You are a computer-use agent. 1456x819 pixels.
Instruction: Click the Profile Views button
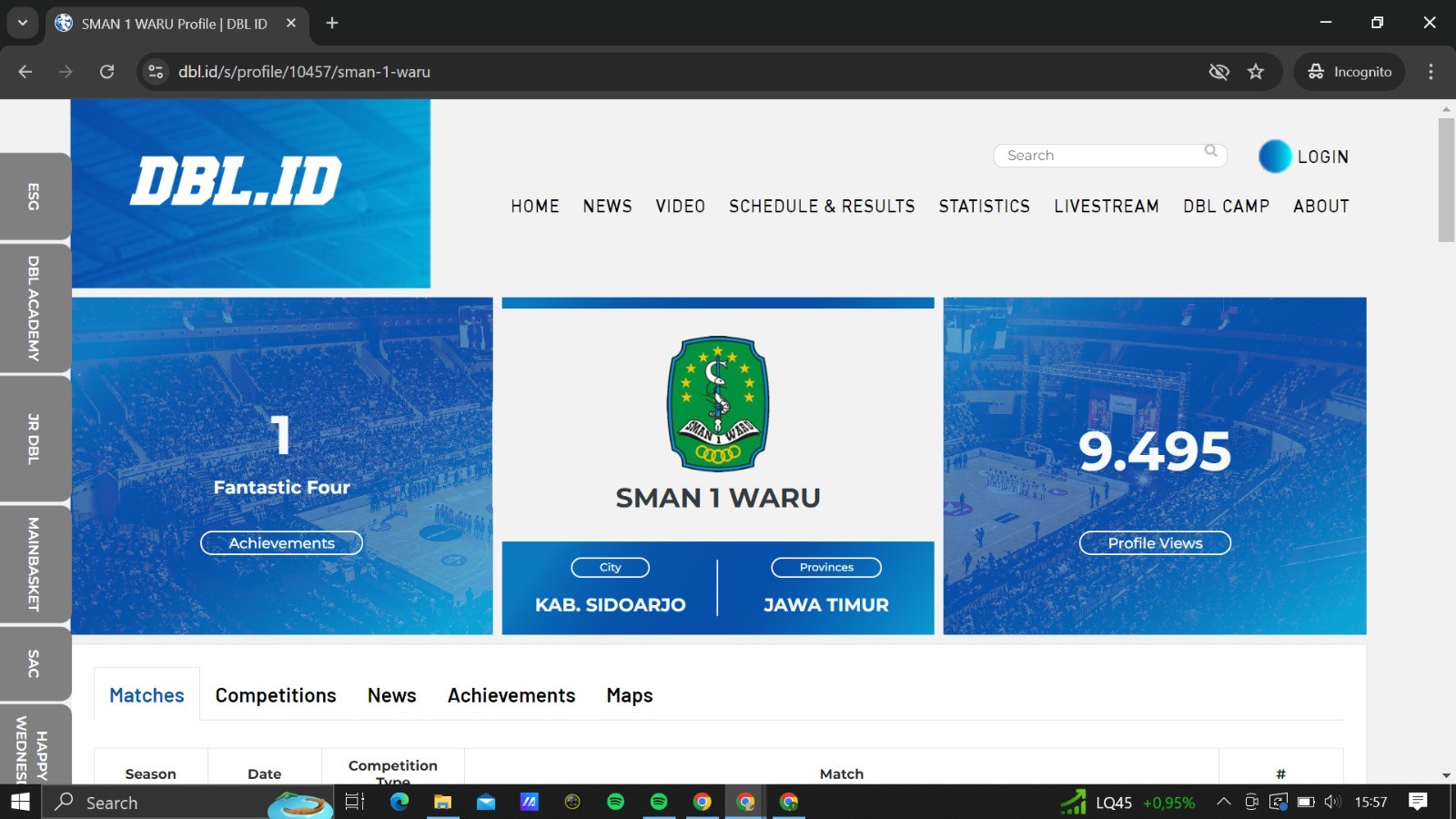coord(1155,543)
